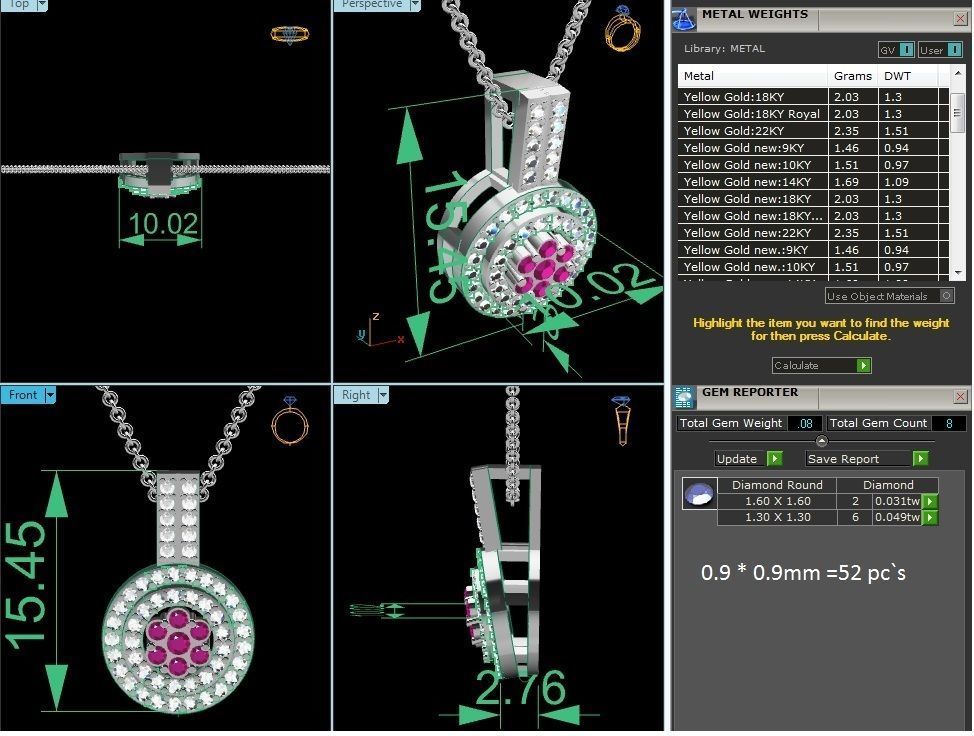Screen dimensions: 974x736
Task: Click the Library: METAL label
Action: [724, 48]
